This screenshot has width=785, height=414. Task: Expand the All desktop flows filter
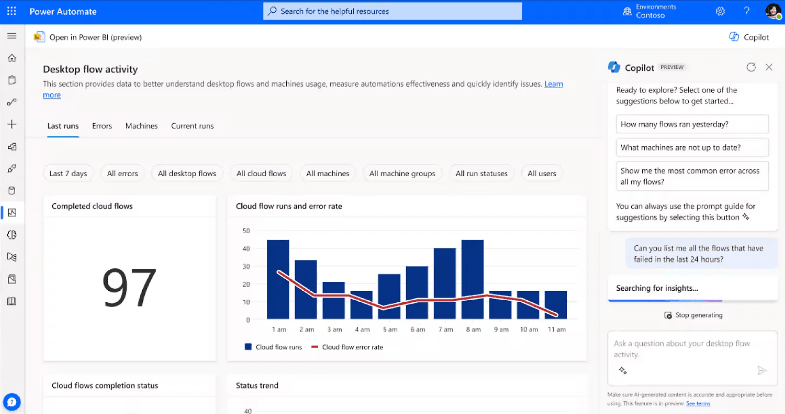(x=187, y=173)
